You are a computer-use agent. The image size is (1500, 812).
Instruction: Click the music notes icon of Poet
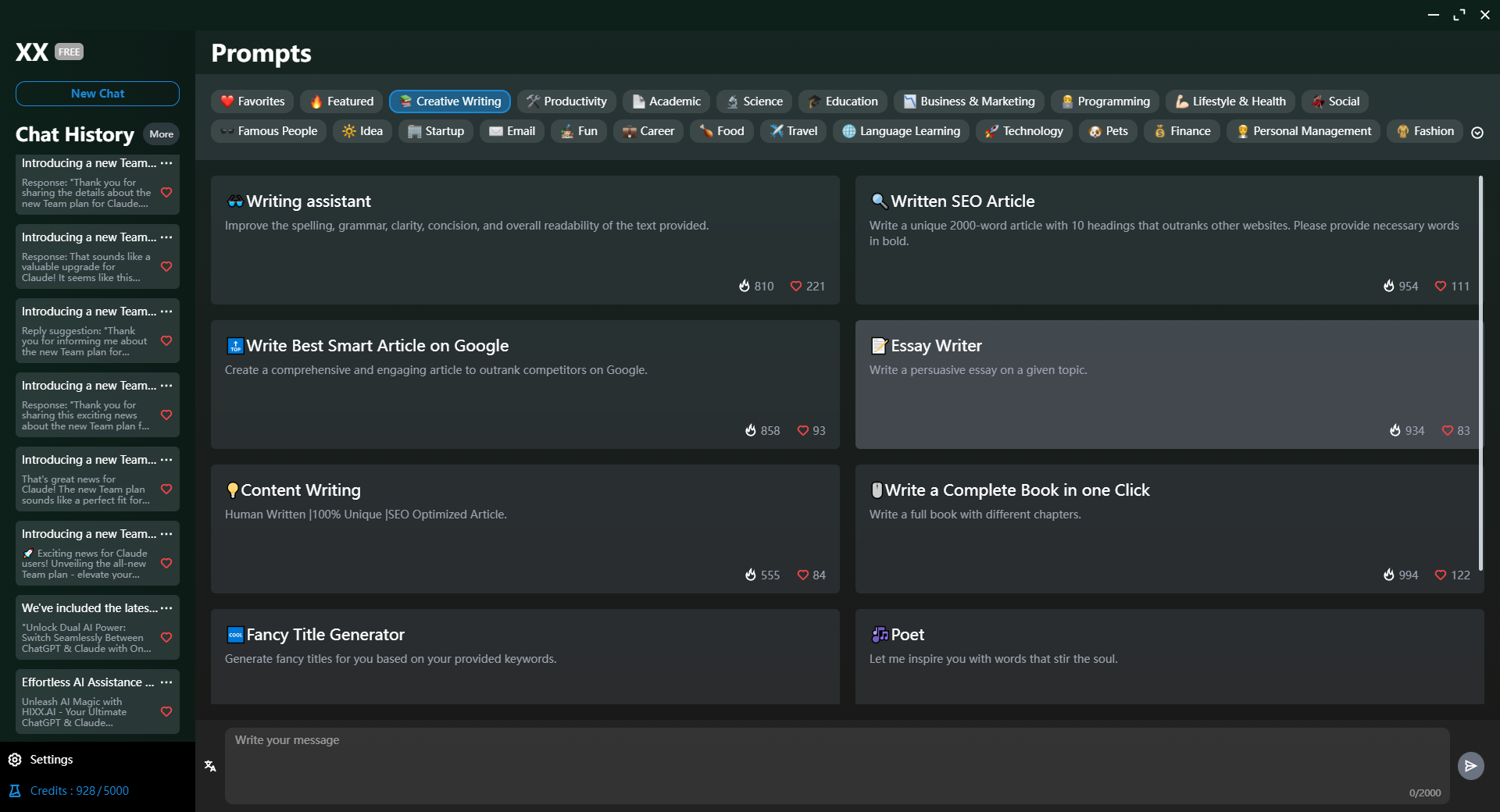(x=880, y=635)
